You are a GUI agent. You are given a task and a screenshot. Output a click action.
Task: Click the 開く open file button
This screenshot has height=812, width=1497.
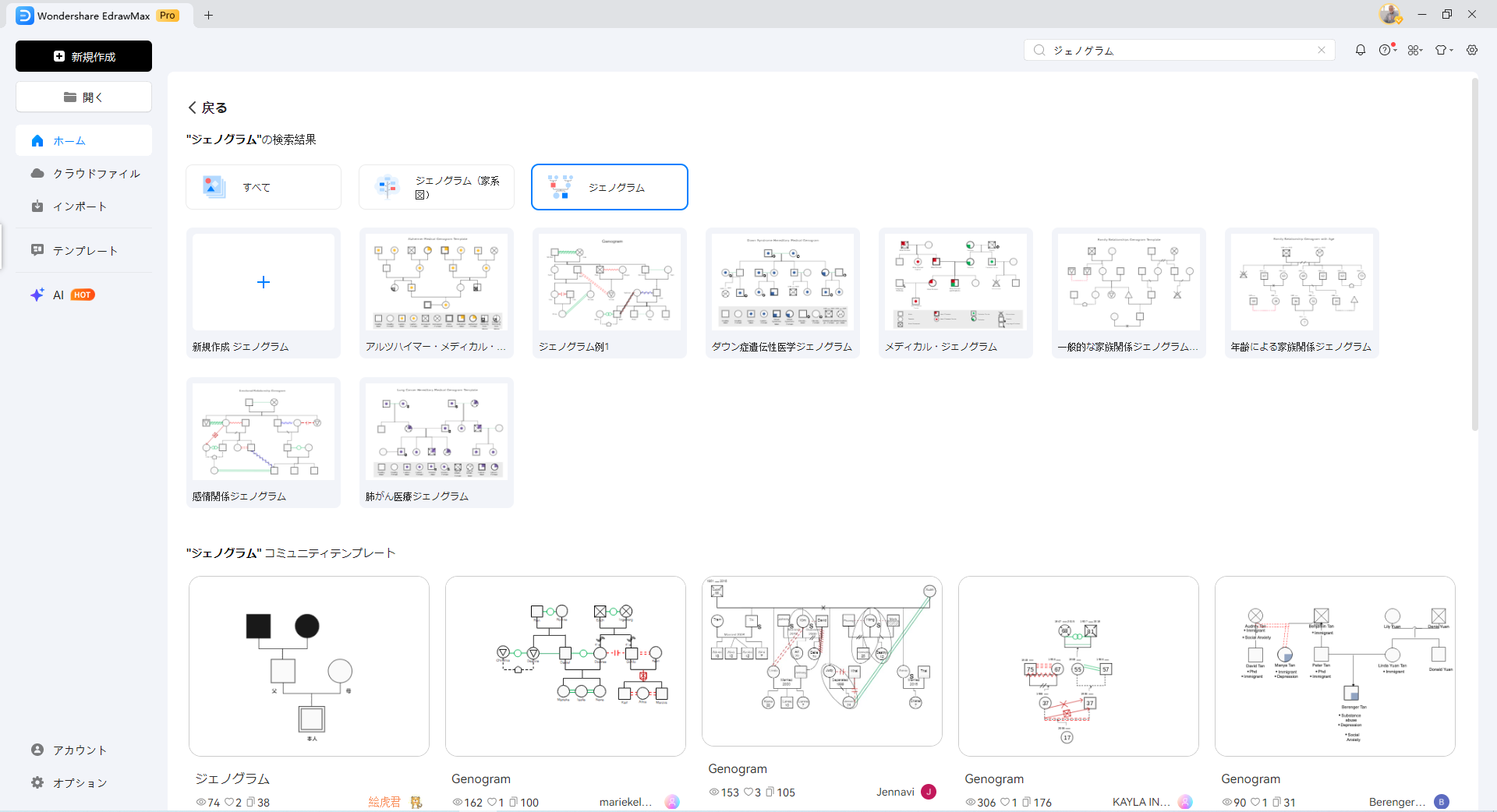point(83,97)
